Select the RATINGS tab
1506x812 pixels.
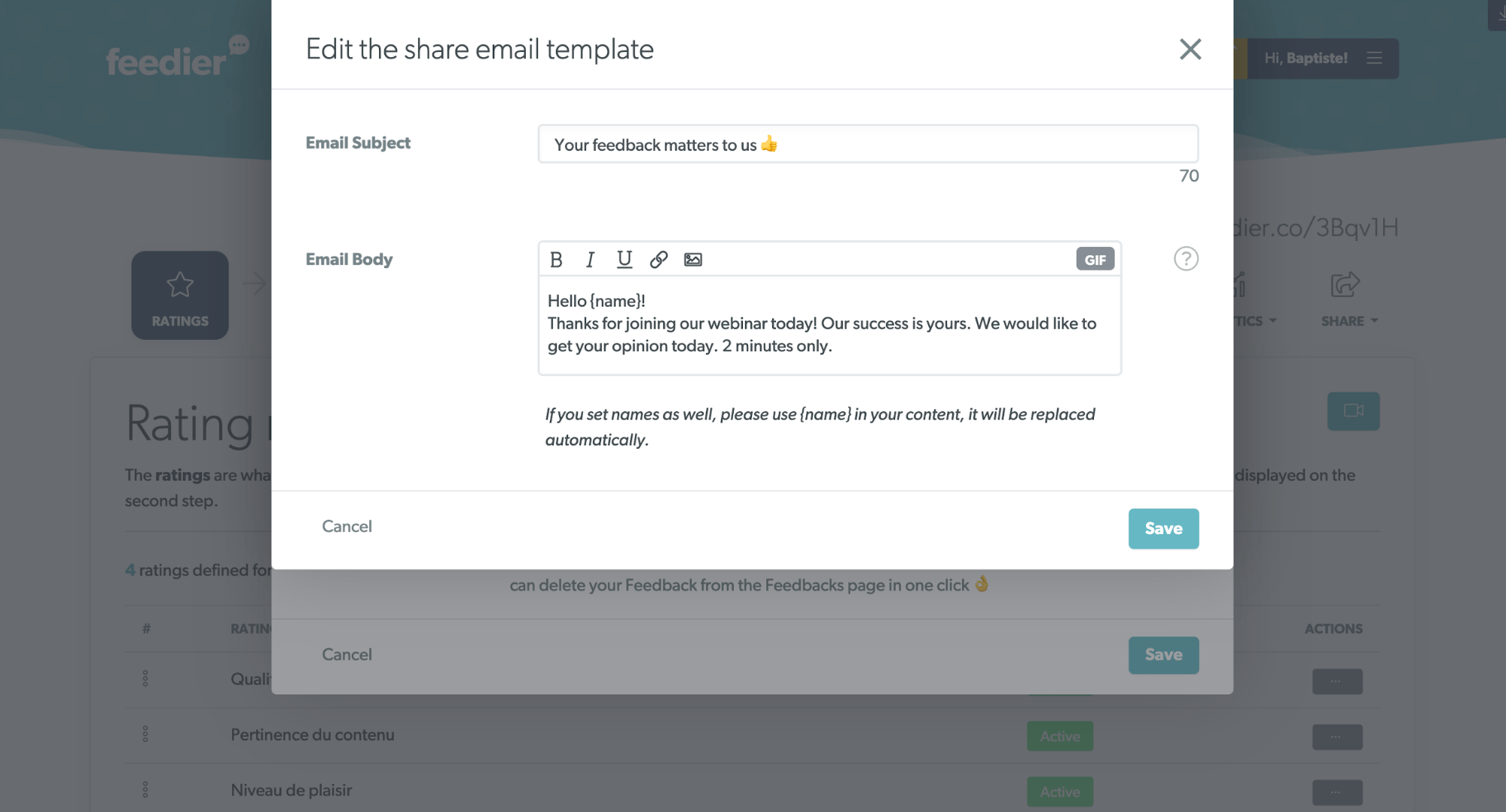click(180, 295)
